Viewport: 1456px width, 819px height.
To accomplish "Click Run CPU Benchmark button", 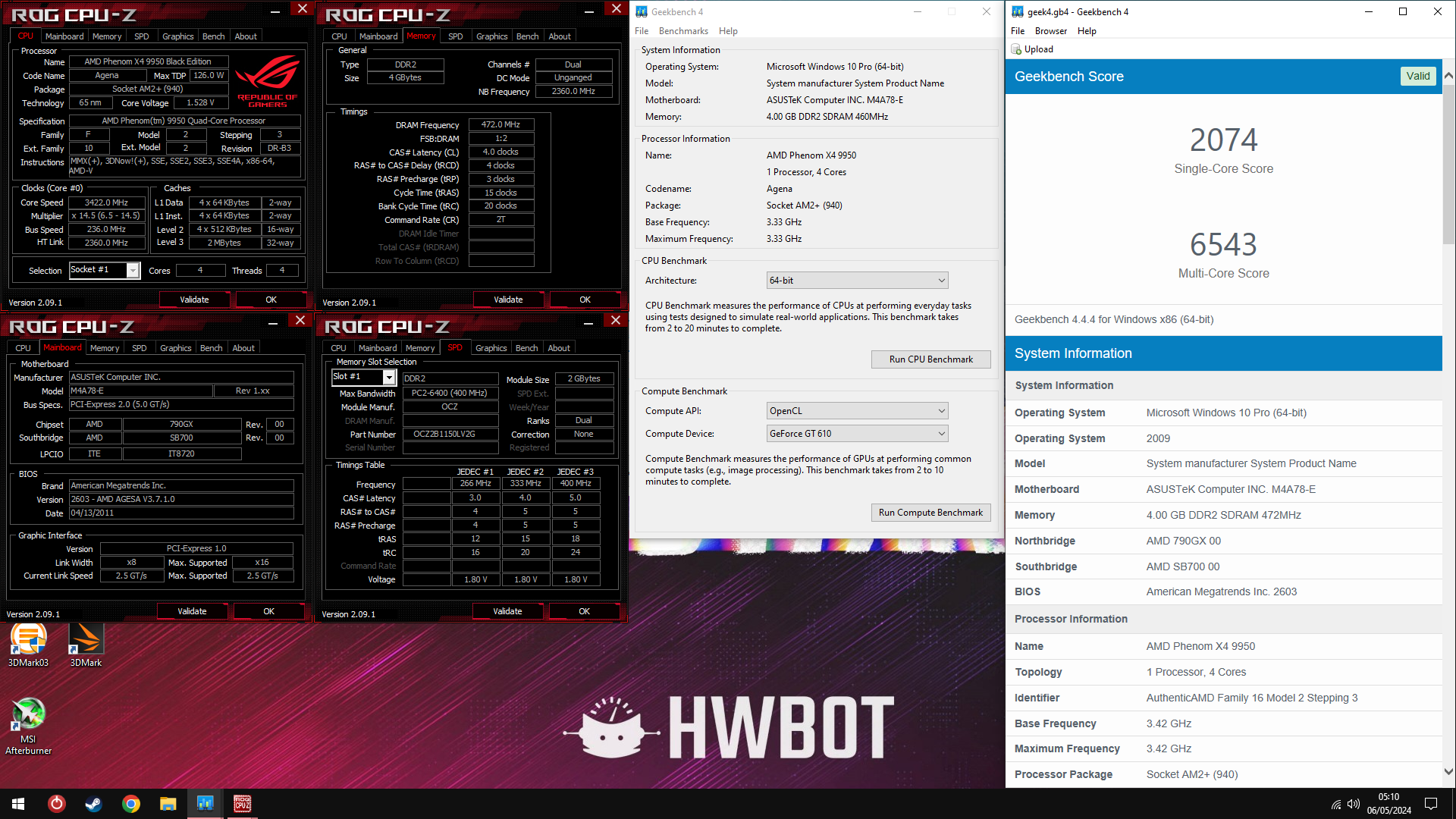I will pos(930,359).
